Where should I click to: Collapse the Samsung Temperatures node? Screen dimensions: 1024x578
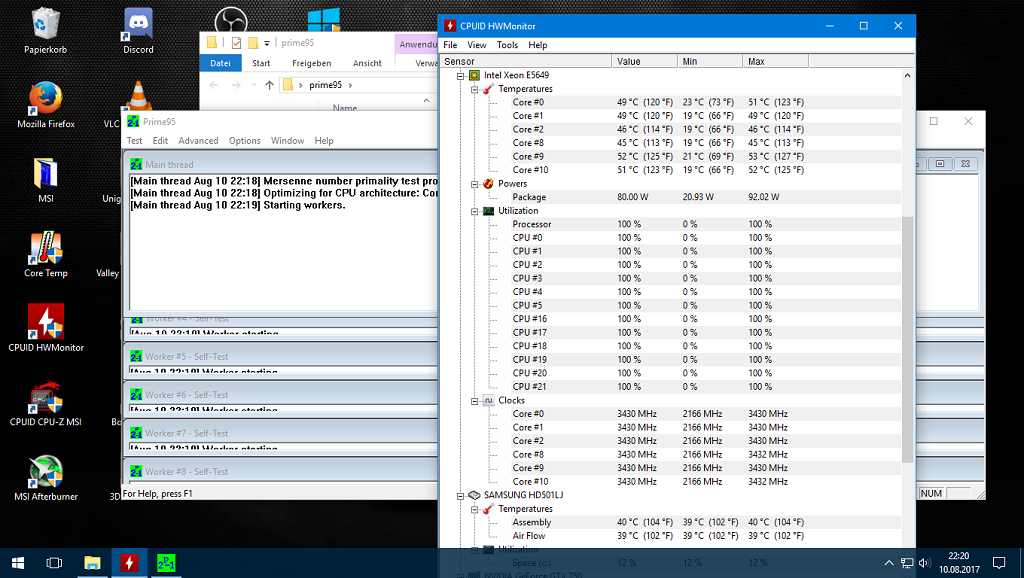point(475,509)
